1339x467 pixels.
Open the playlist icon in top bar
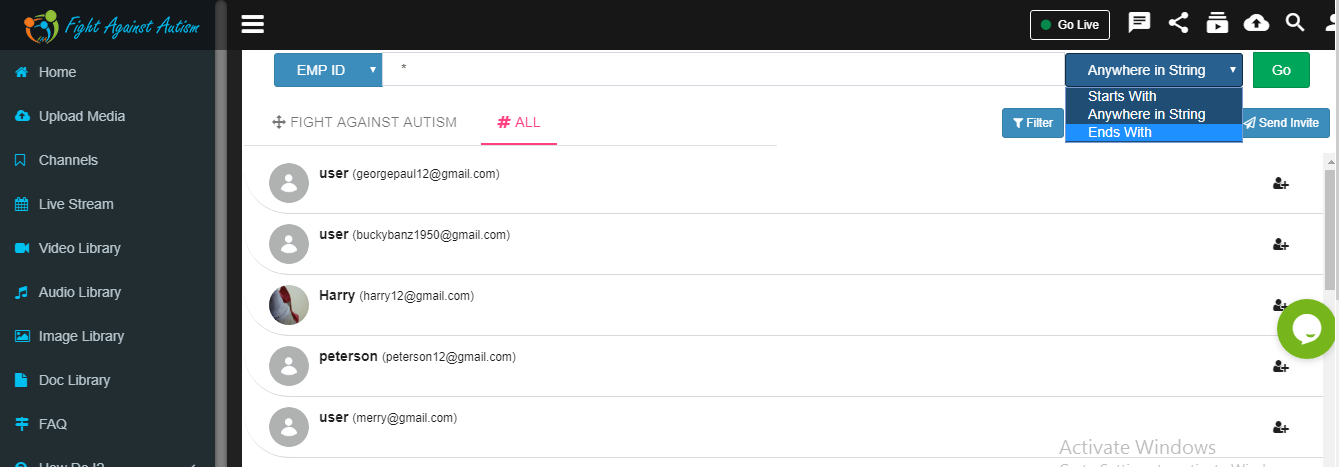pos(1217,23)
